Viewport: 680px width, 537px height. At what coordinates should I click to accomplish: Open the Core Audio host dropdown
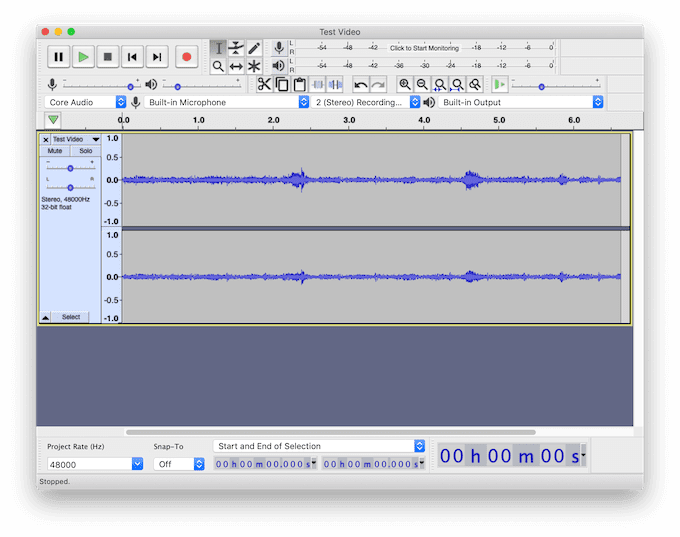86,102
